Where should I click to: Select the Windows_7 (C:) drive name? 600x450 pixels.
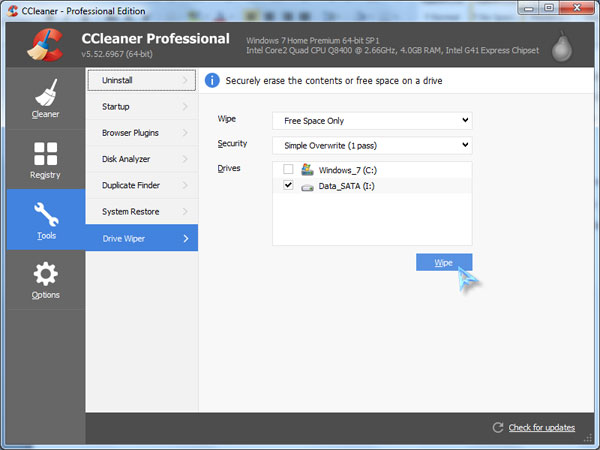347,170
